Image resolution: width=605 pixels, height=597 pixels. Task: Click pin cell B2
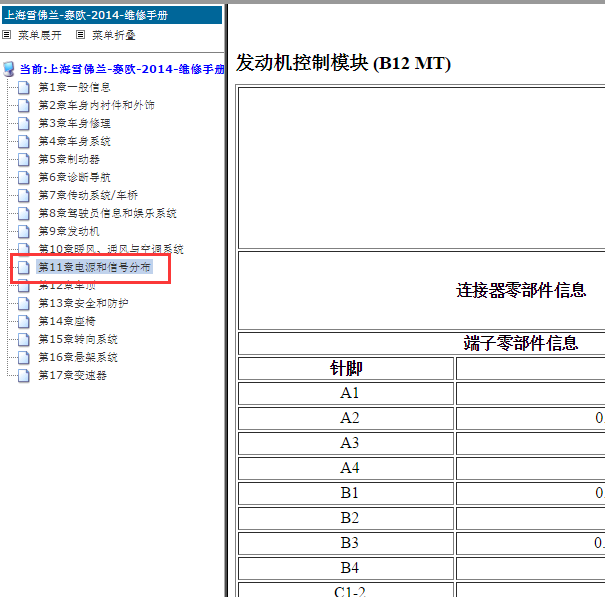[x=346, y=518]
